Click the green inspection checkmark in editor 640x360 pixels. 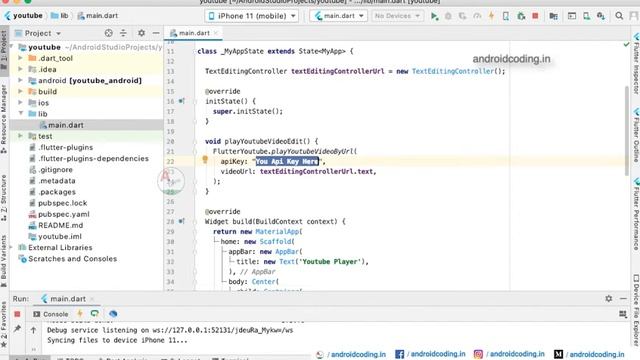click(x=627, y=44)
